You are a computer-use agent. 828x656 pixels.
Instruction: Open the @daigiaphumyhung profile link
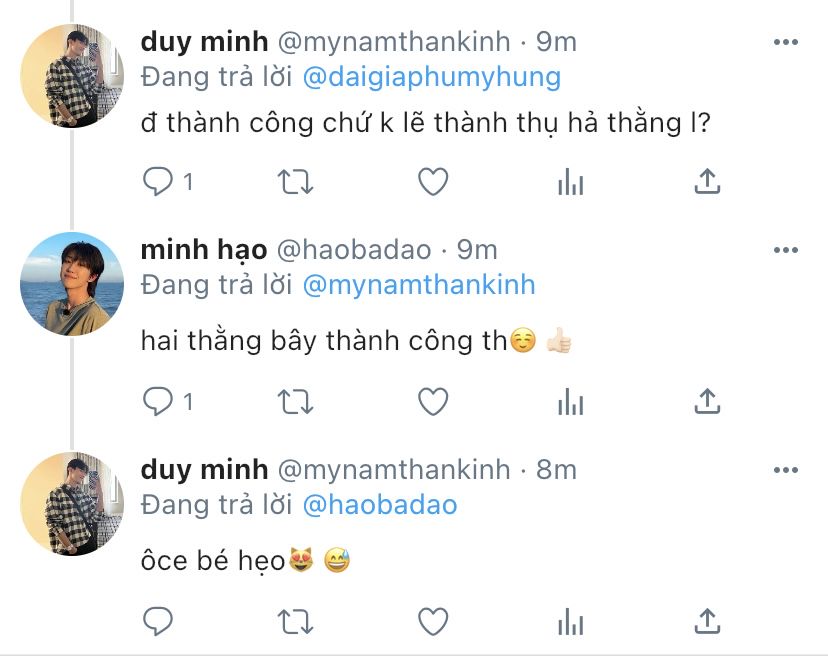pos(431,77)
